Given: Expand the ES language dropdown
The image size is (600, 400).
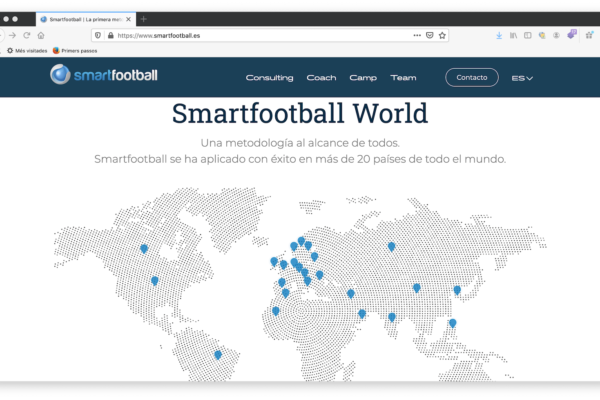Looking at the screenshot, I should click(522, 78).
